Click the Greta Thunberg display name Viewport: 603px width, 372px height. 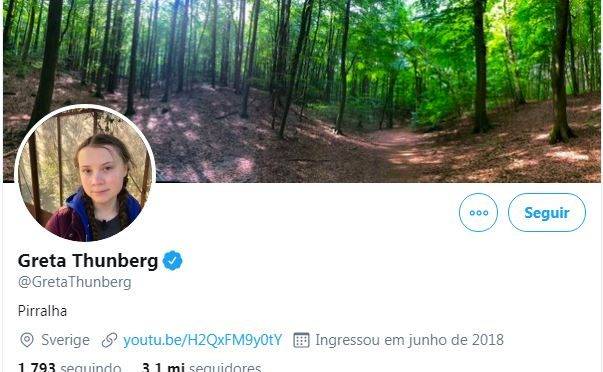[x=88, y=260]
